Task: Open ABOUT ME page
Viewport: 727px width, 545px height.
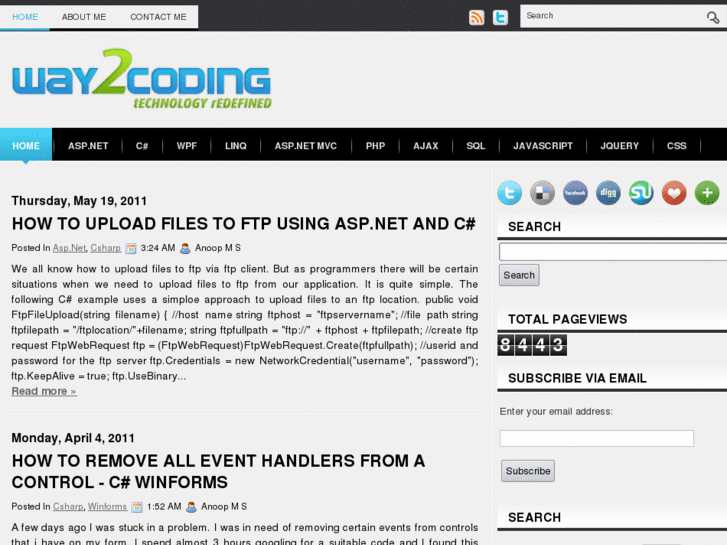Action: (84, 17)
